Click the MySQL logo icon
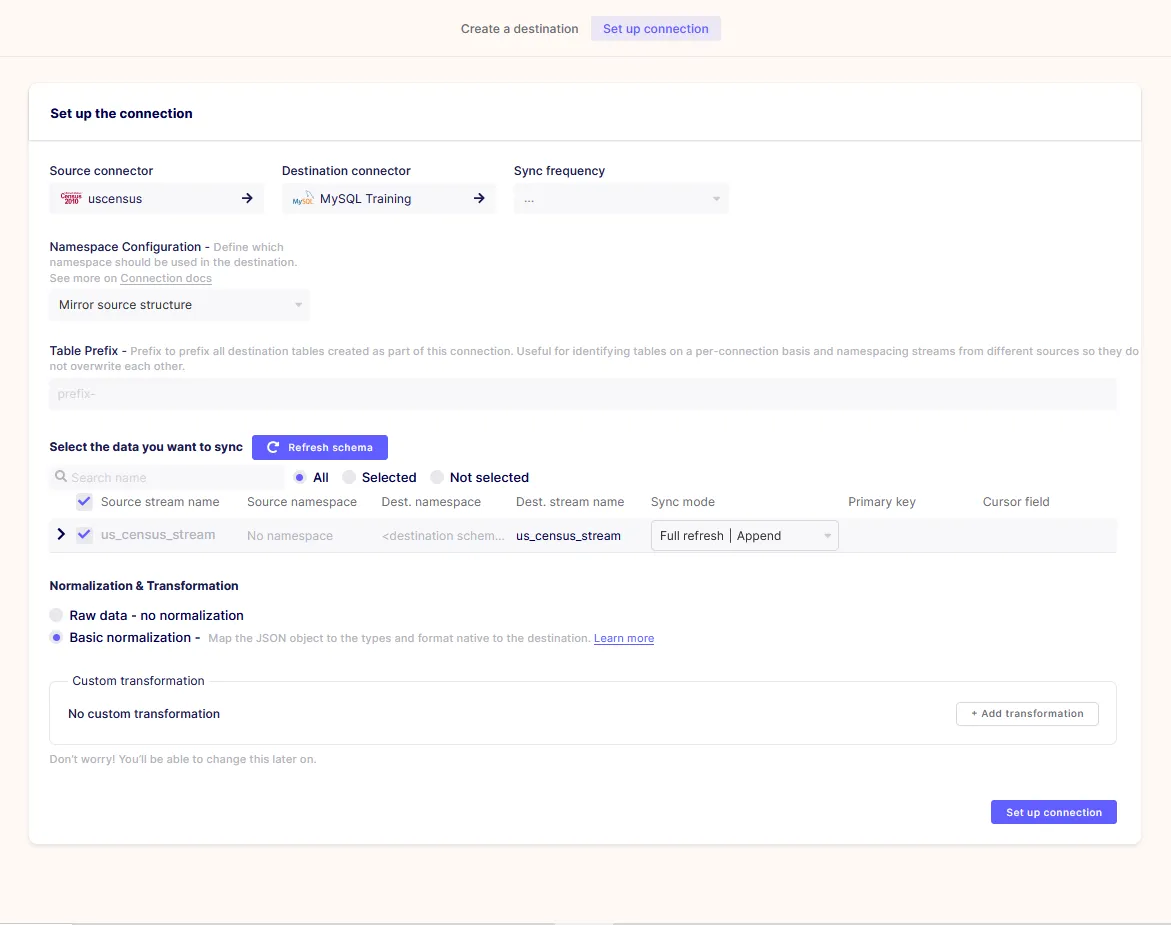Screen dimensions: 1171x925 pos(302,199)
